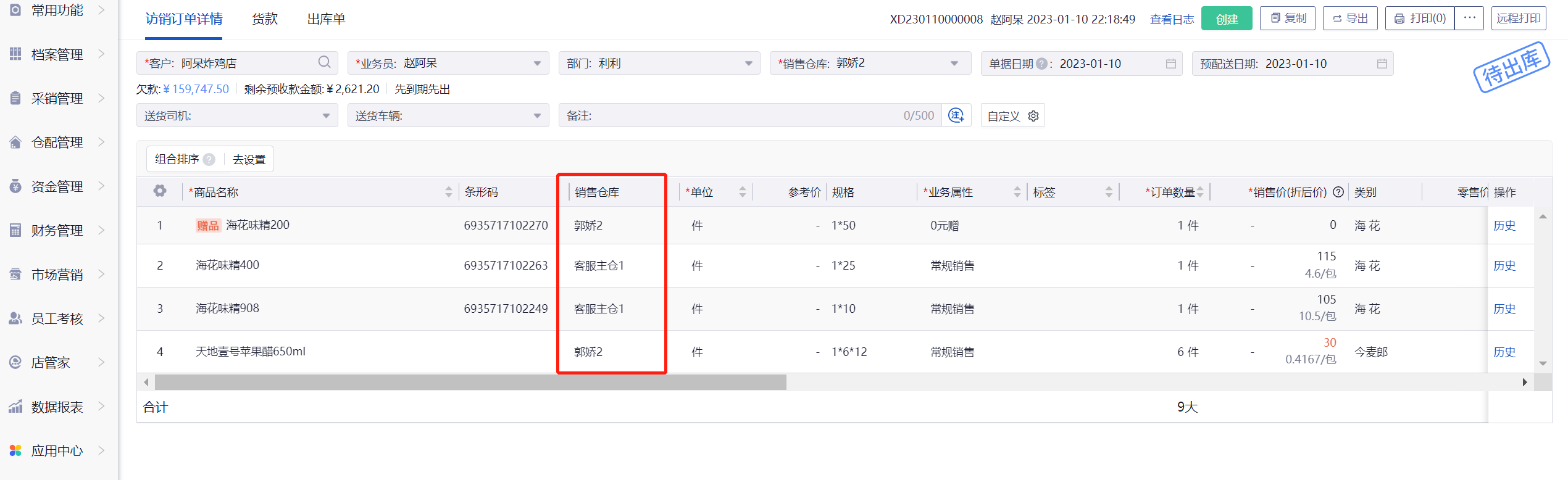Expand the 财务管理 sidebar chevron
This screenshot has width=1568, height=480.
point(101,230)
